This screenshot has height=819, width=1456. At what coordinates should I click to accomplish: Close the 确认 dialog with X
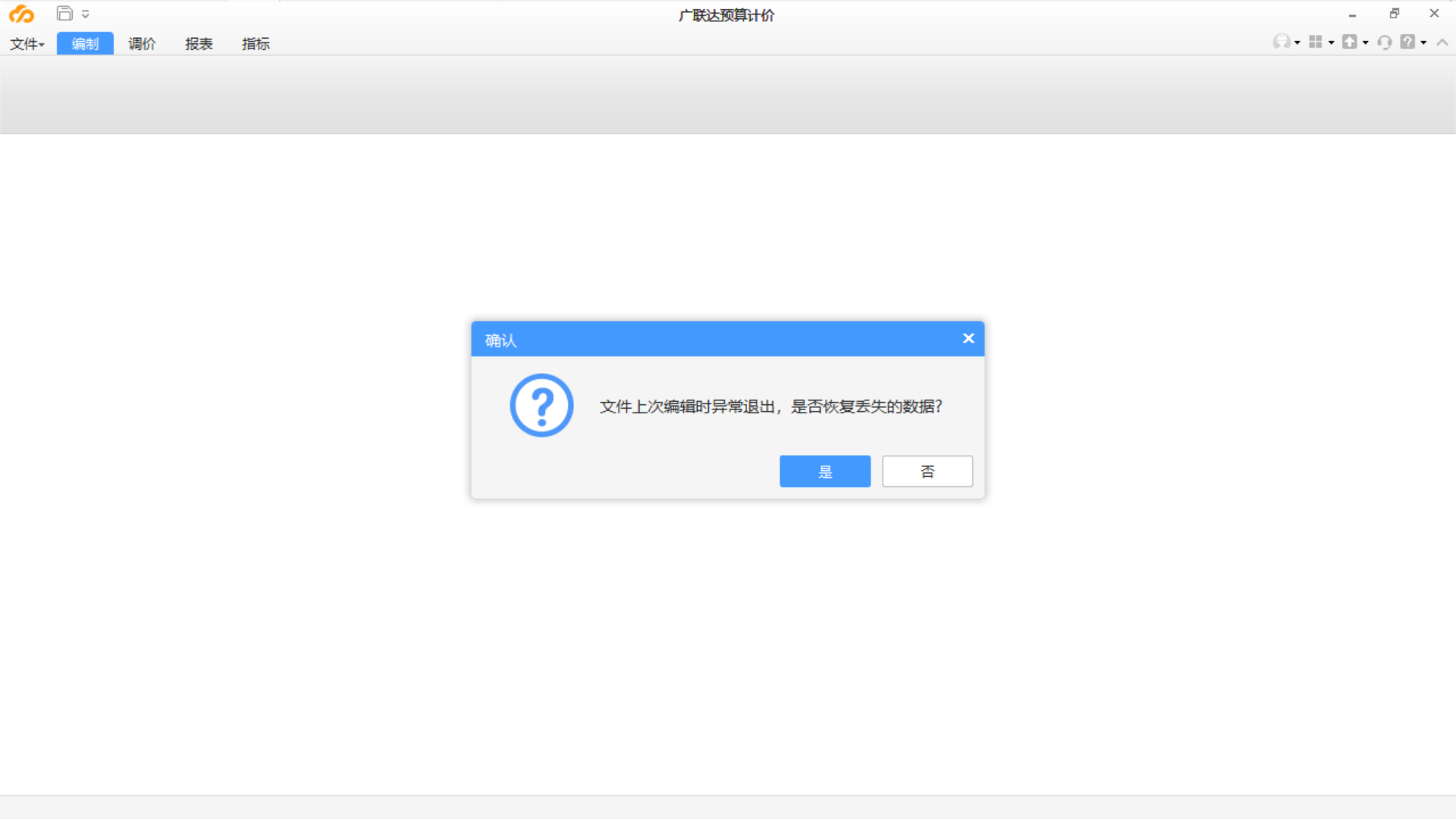(x=968, y=339)
